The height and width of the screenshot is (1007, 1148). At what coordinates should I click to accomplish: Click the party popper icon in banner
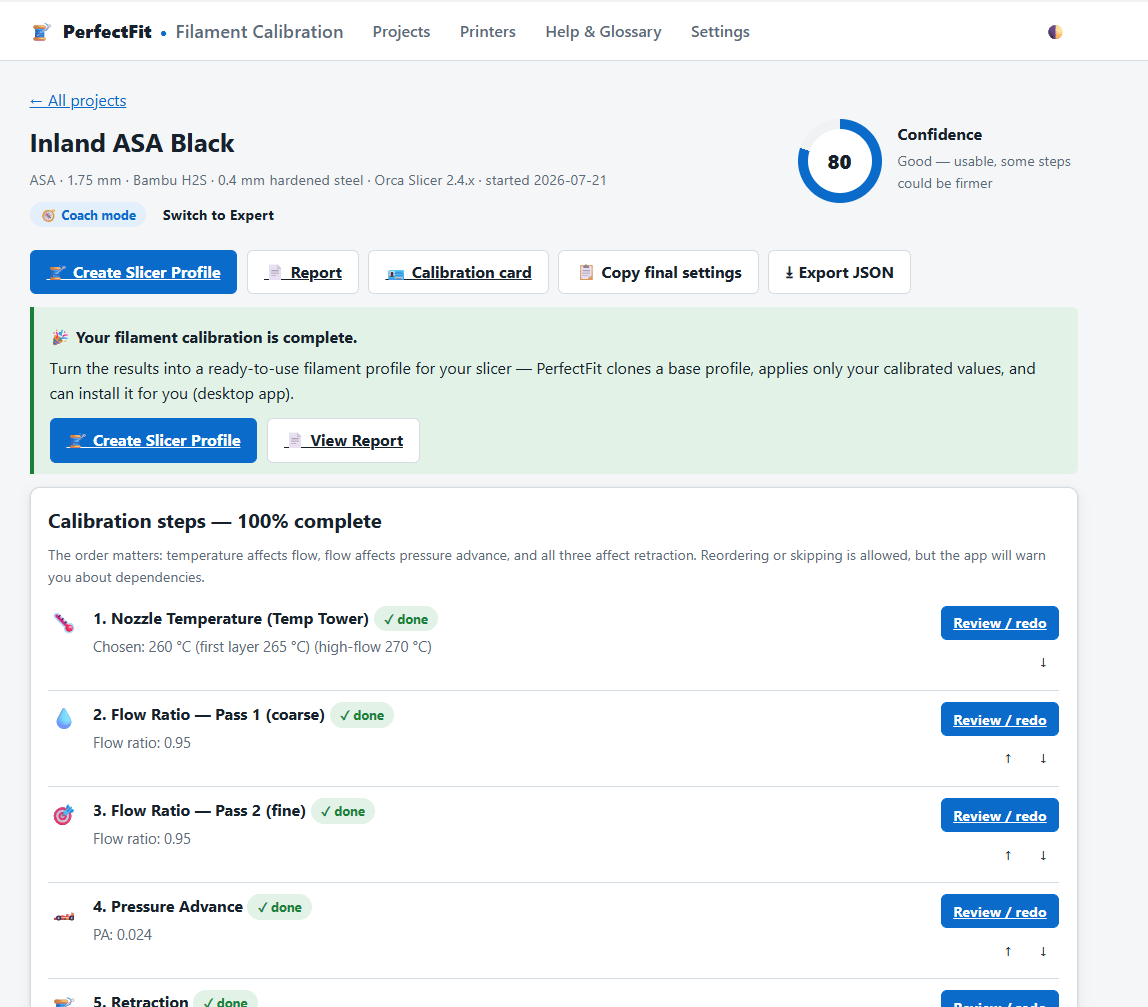[x=60, y=338]
